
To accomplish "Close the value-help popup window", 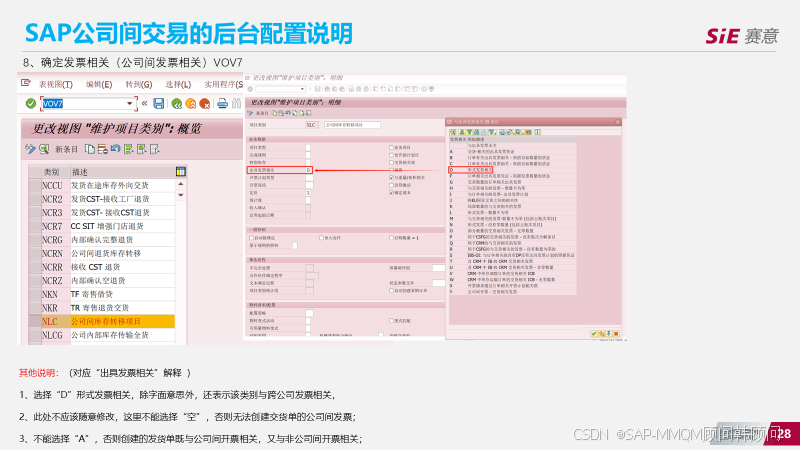I will (x=617, y=122).
